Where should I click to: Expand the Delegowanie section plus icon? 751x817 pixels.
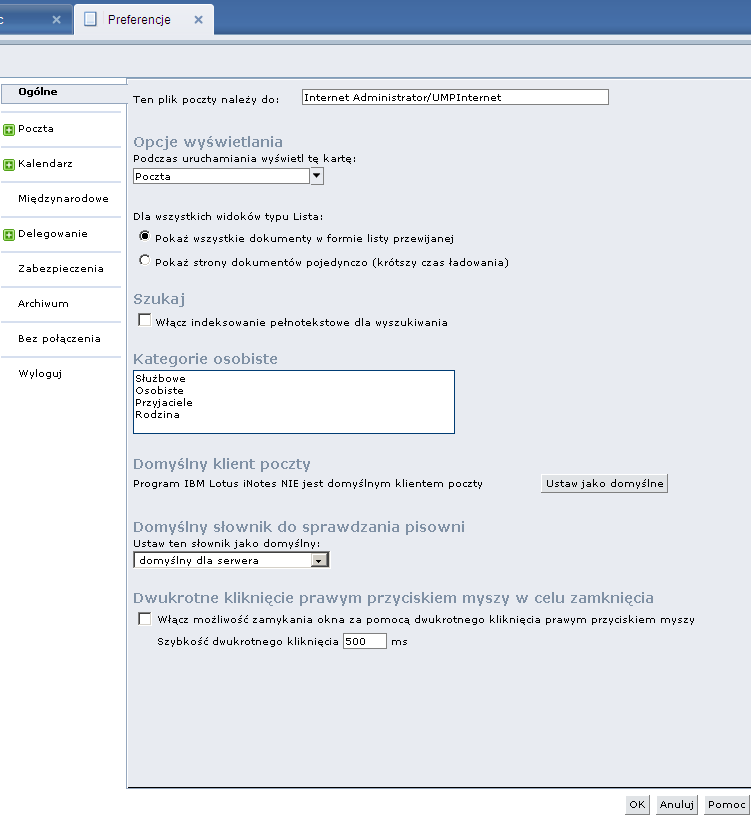click(9, 234)
